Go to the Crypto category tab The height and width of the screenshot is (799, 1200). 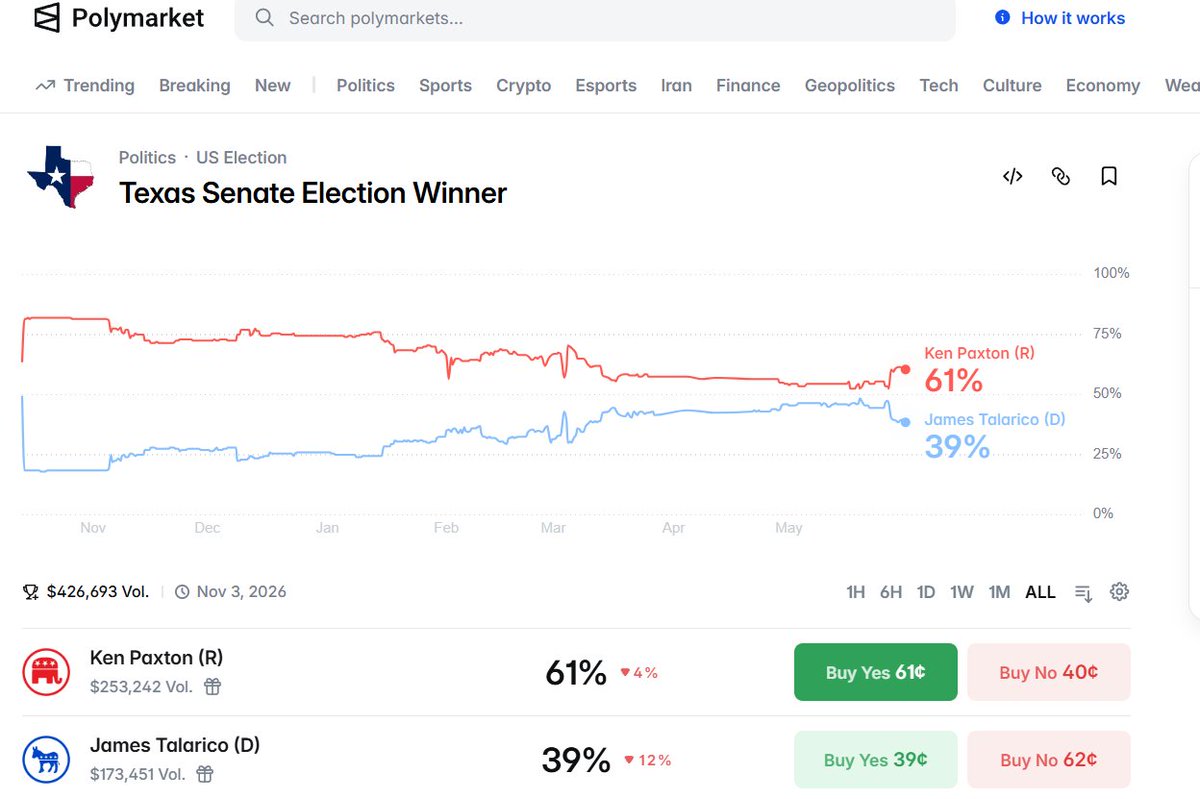[524, 86]
